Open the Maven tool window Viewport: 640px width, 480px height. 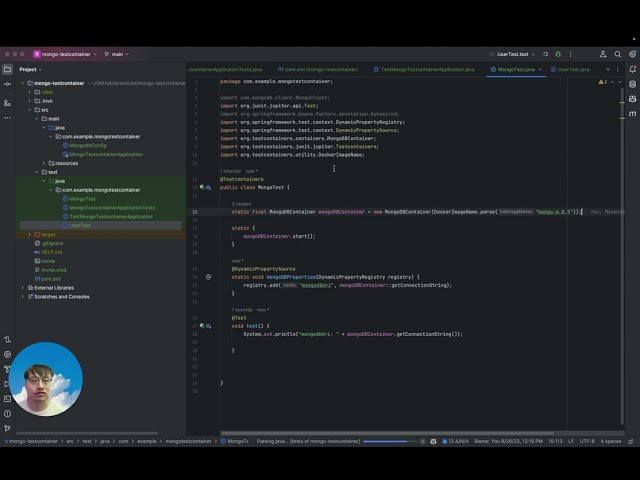click(633, 113)
